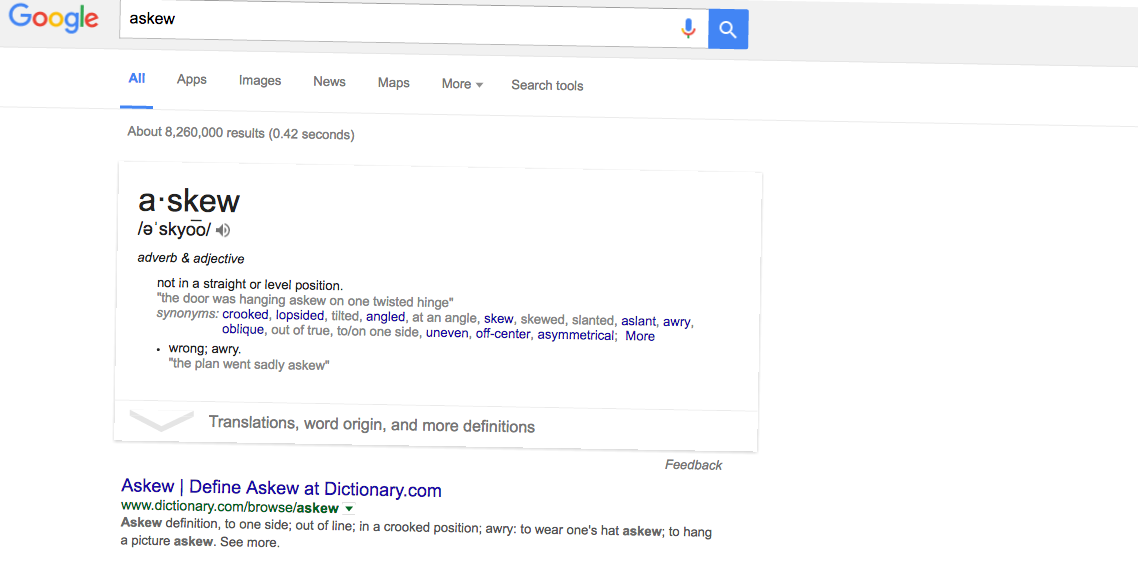Start voice search with microphone icon
Image resolution: width=1138 pixels, height=569 pixels.
tap(688, 28)
